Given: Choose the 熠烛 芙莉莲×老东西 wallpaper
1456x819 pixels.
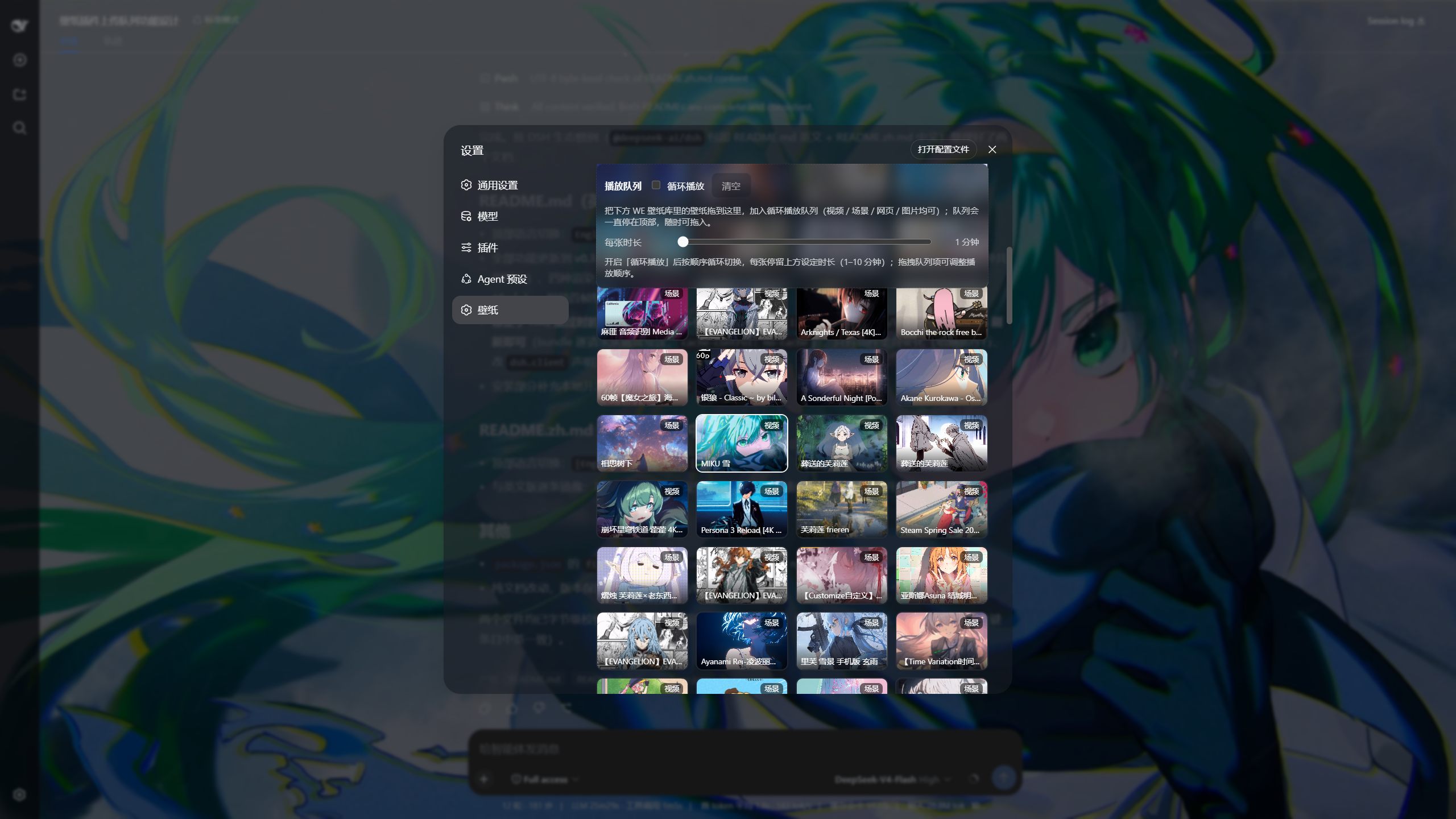Looking at the screenshot, I should tap(642, 575).
